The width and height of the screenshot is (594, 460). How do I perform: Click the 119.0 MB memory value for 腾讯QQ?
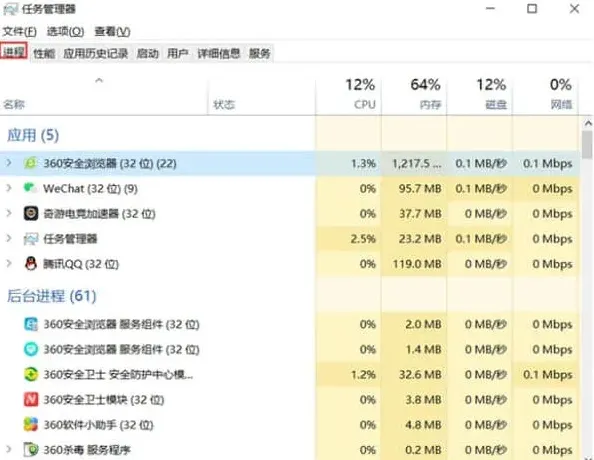coord(417,264)
